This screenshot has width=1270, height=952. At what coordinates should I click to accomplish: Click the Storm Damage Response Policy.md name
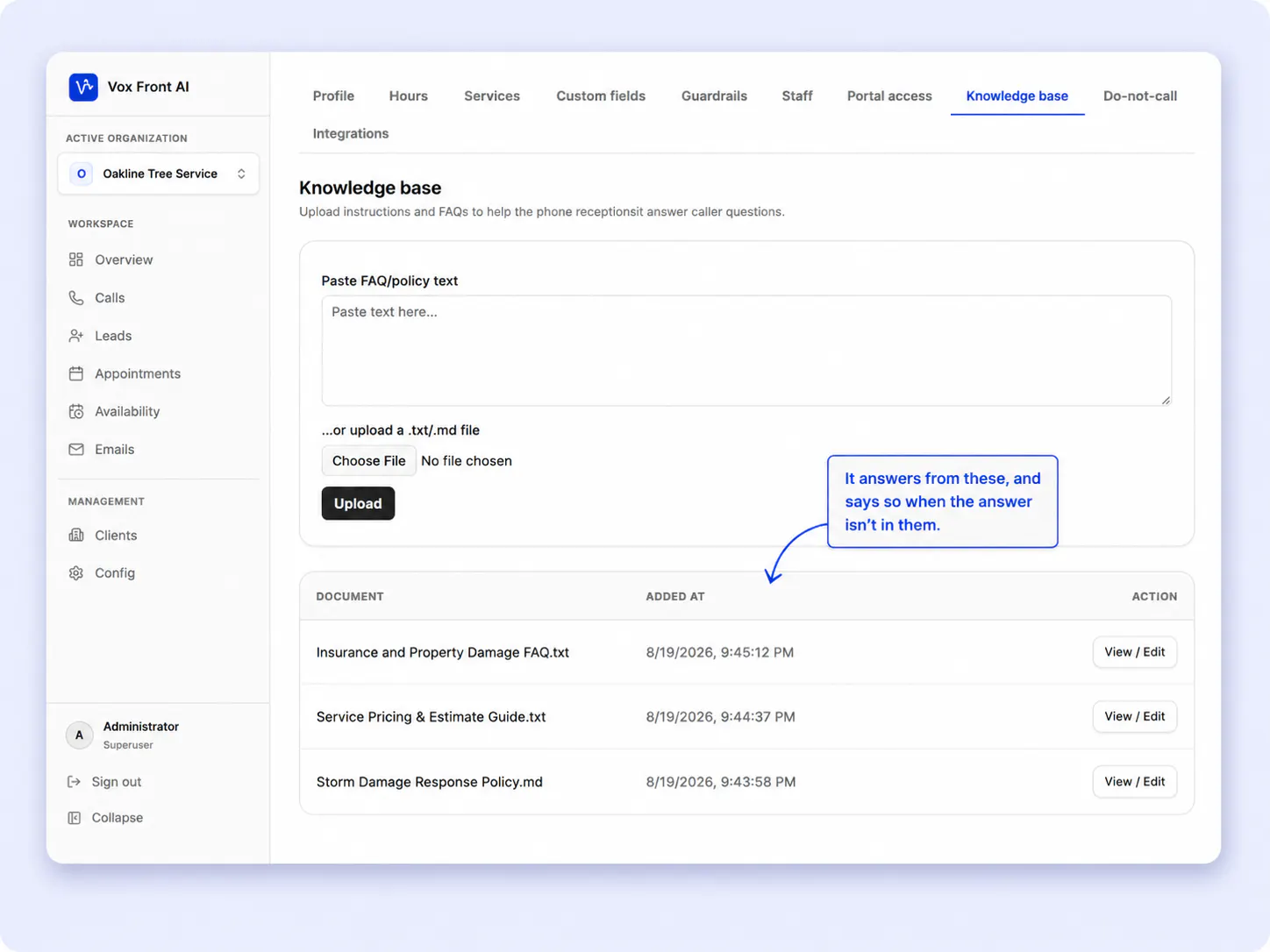point(430,782)
